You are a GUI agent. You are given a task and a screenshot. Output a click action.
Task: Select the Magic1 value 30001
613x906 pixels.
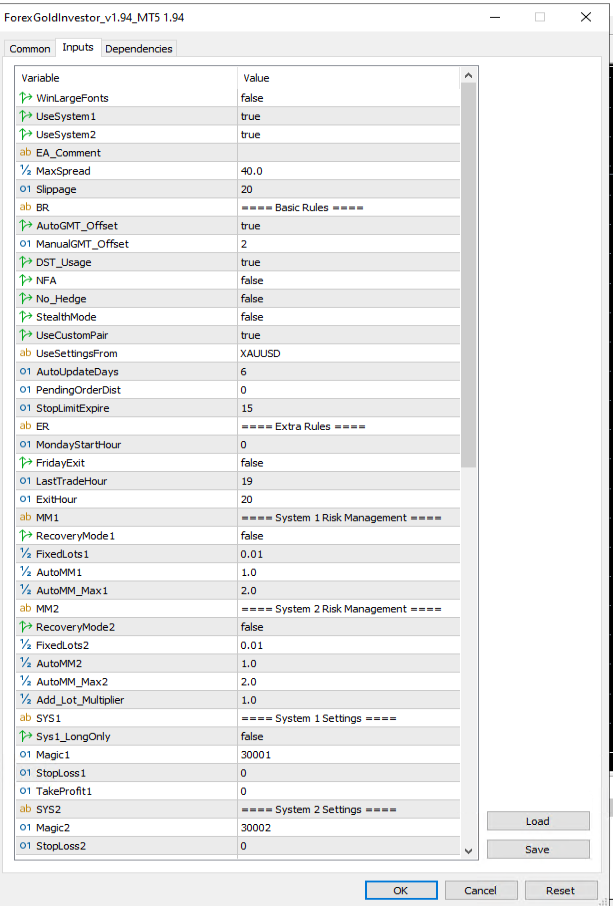pyautogui.click(x=256, y=755)
